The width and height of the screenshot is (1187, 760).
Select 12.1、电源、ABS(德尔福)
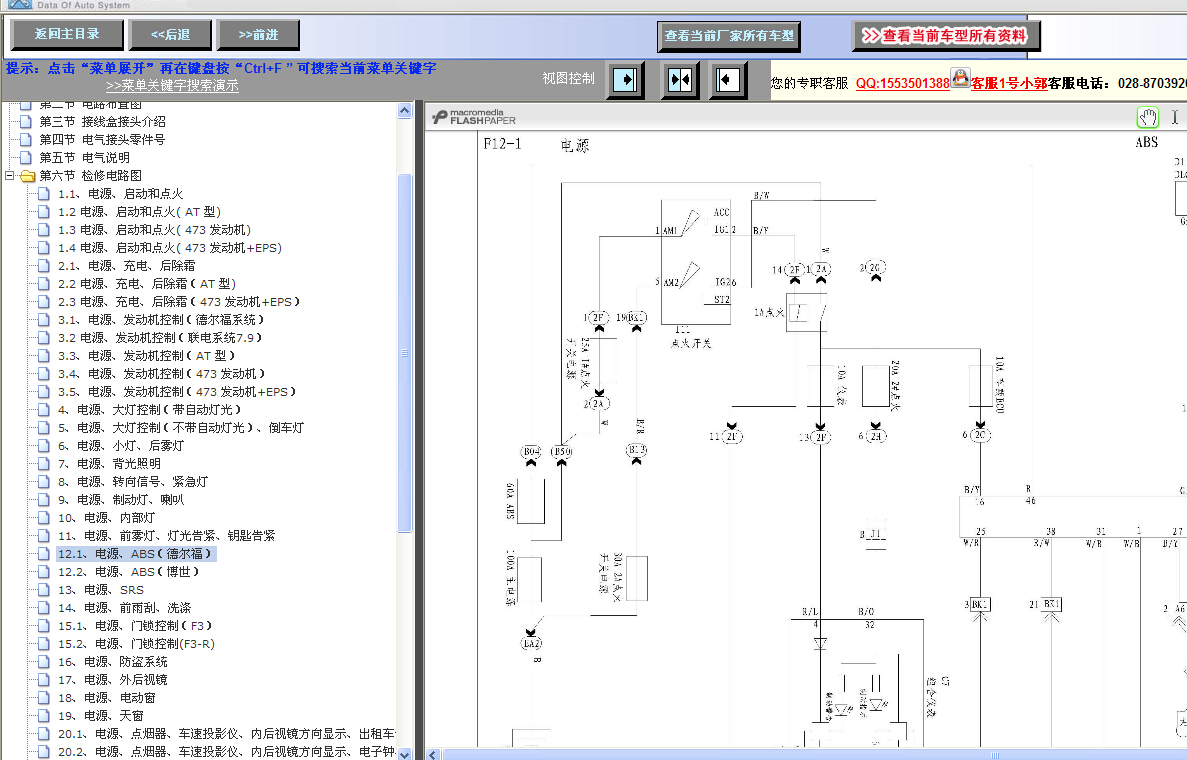tap(136, 554)
